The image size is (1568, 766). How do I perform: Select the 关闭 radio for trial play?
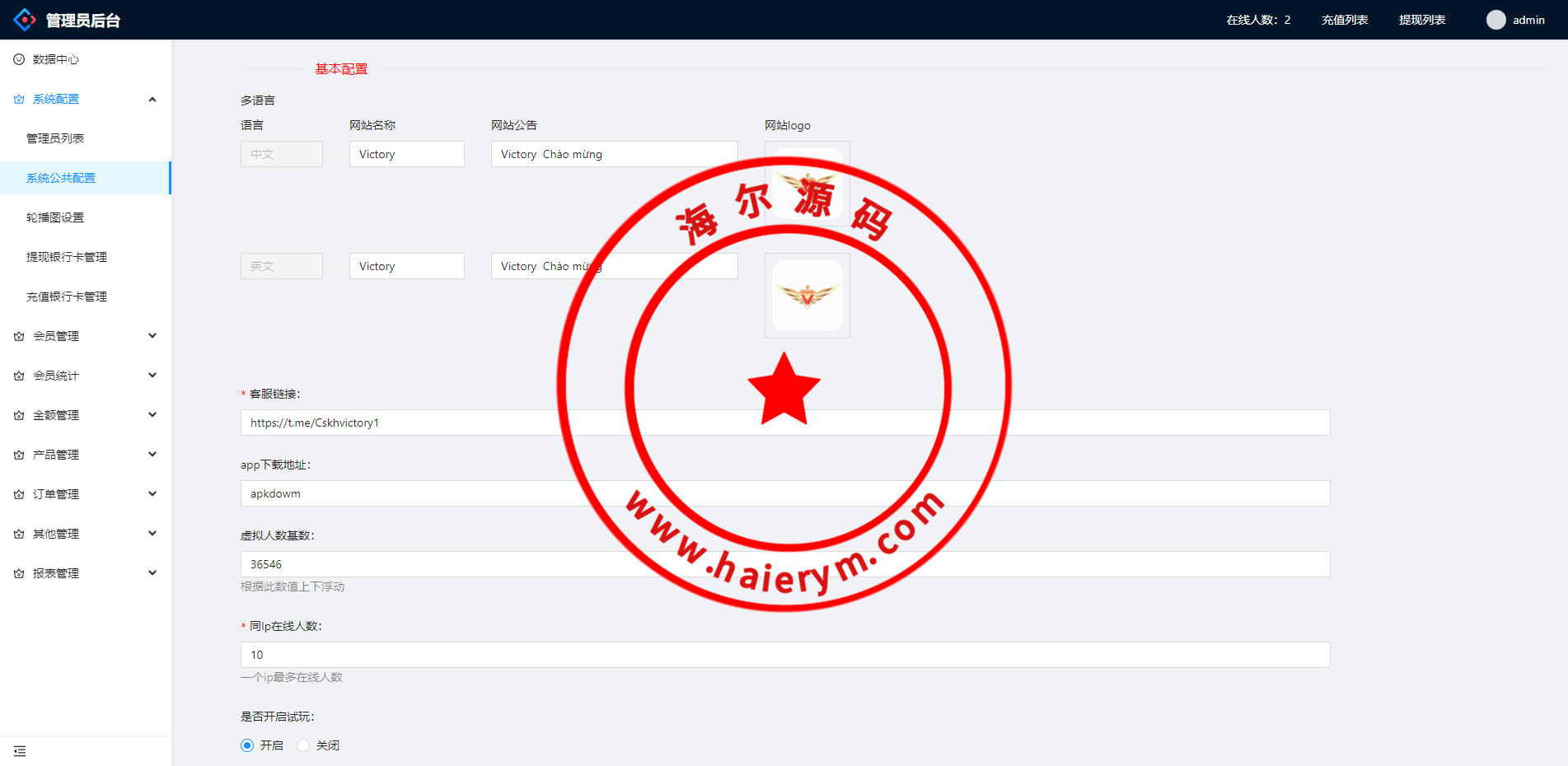pos(303,745)
